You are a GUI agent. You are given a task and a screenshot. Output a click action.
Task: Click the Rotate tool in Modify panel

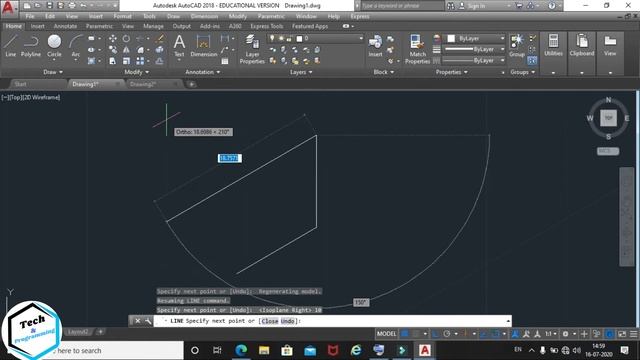pos(126,38)
